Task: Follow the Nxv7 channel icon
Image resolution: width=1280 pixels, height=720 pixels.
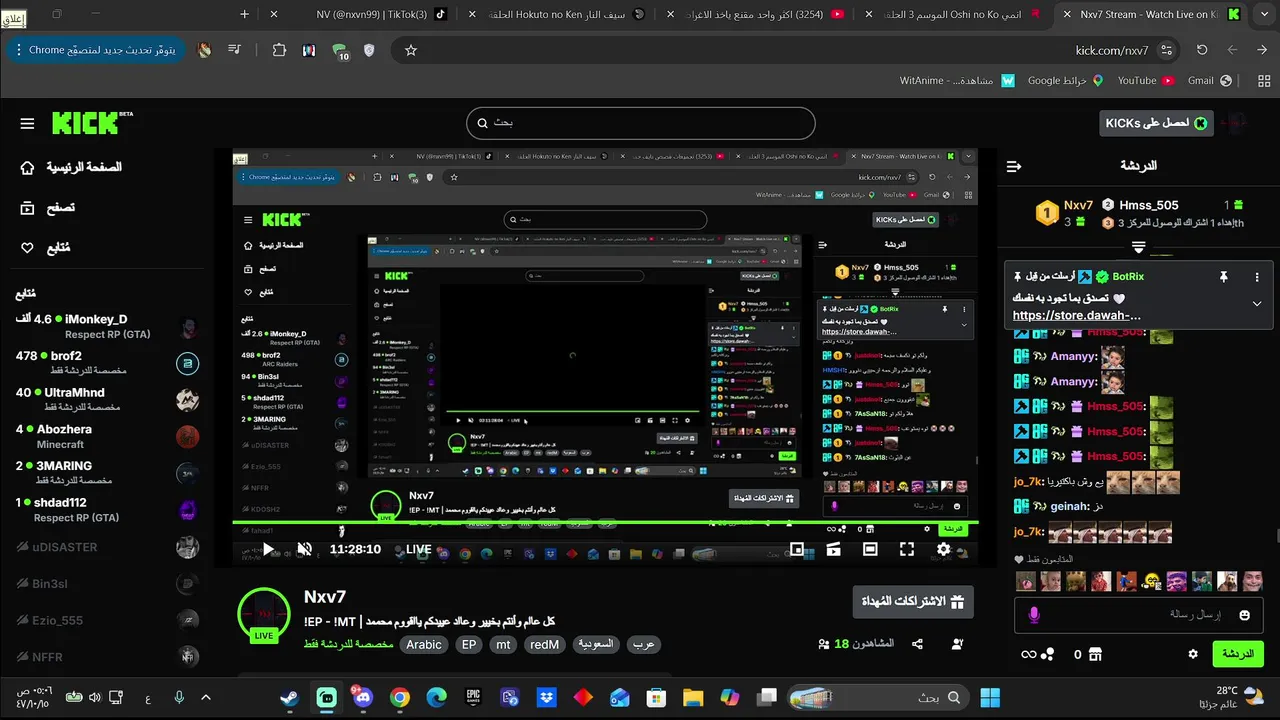Action: tap(958, 644)
